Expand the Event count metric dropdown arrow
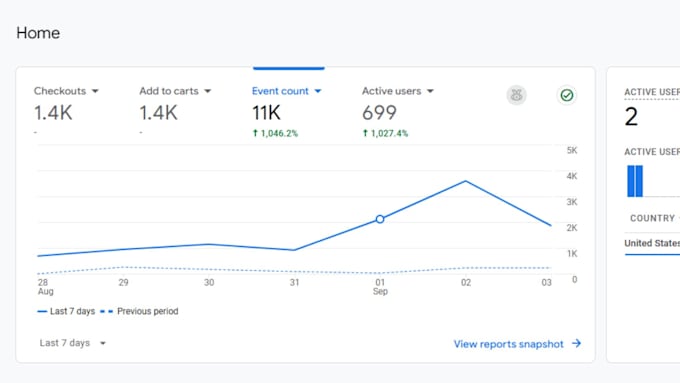 coord(318,91)
